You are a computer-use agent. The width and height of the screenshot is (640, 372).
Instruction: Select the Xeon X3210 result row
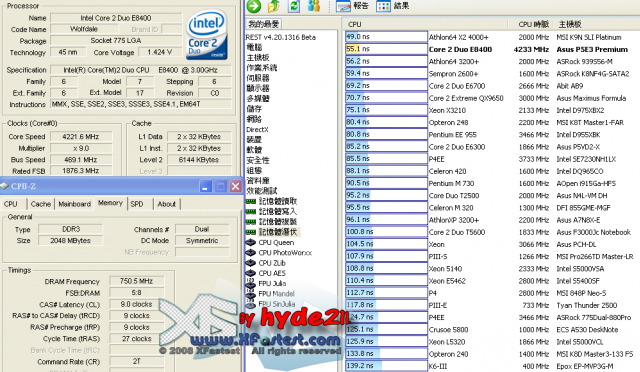coord(492,110)
